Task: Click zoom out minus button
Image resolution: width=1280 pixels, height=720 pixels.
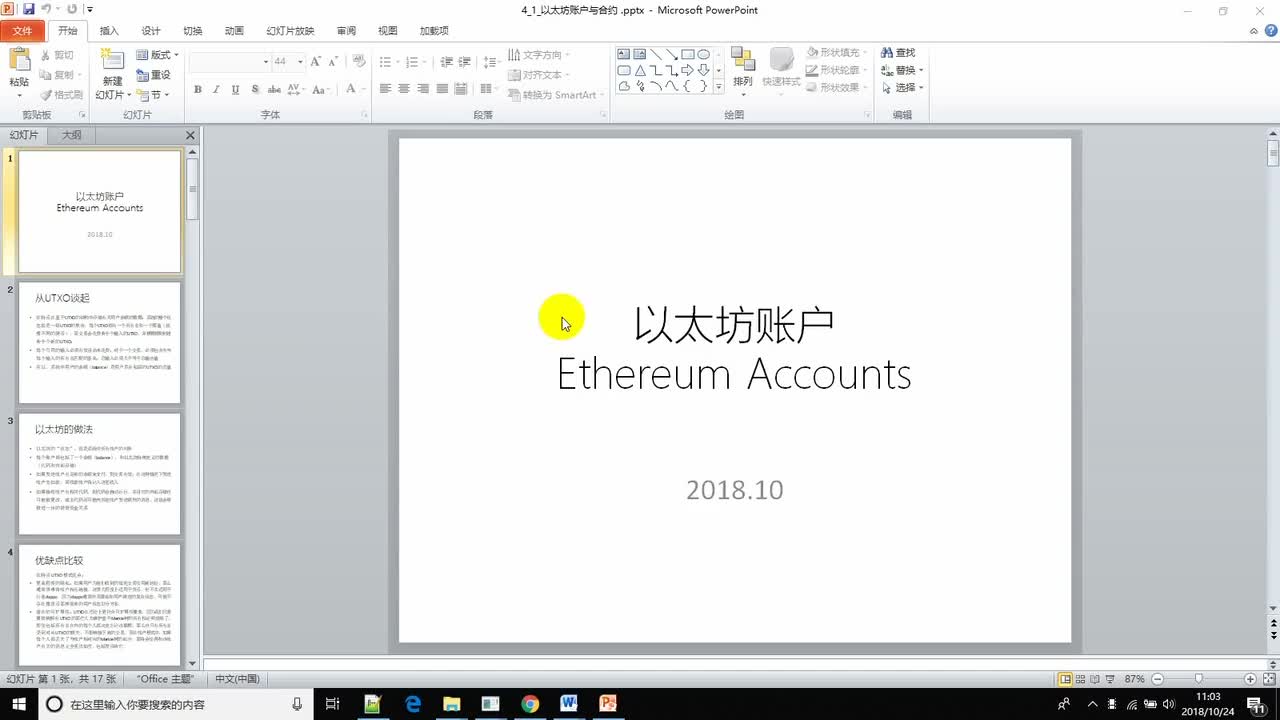Action: [x=1155, y=679]
